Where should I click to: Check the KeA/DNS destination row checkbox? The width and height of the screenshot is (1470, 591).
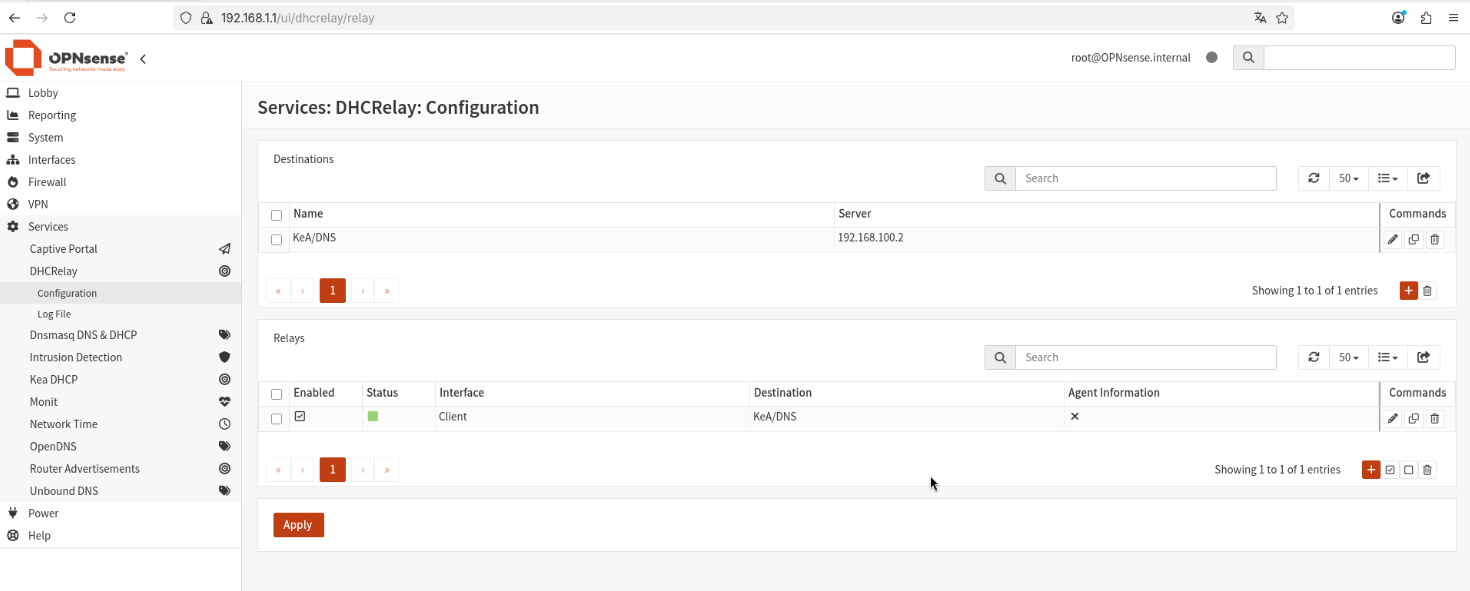(277, 240)
